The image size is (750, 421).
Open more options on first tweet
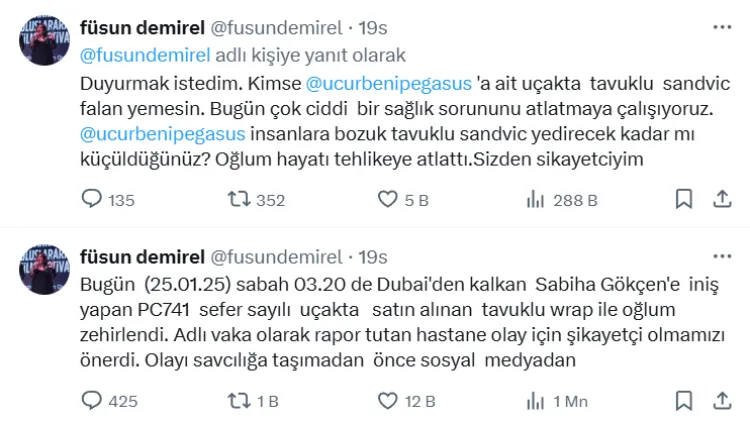point(721,27)
